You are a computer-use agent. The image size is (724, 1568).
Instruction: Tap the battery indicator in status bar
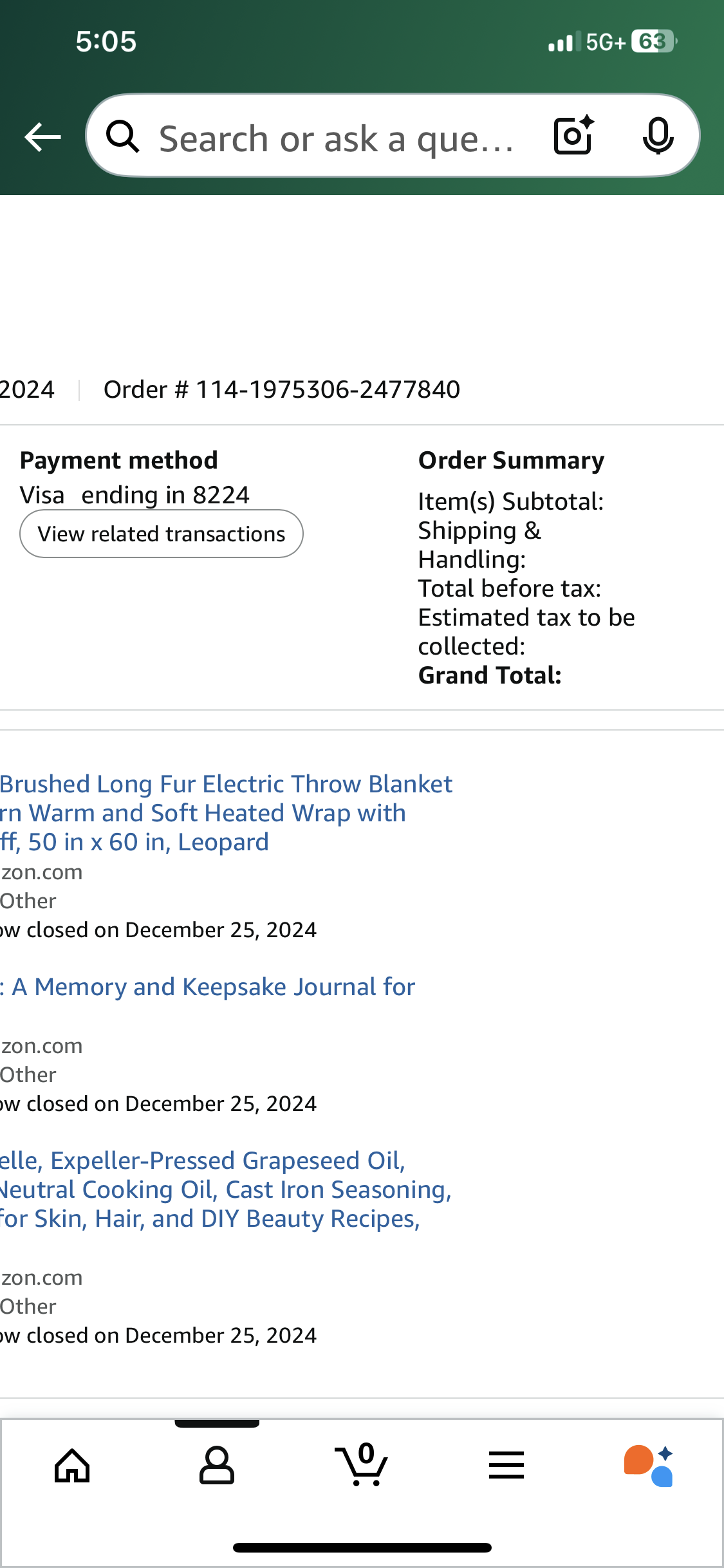(654, 42)
